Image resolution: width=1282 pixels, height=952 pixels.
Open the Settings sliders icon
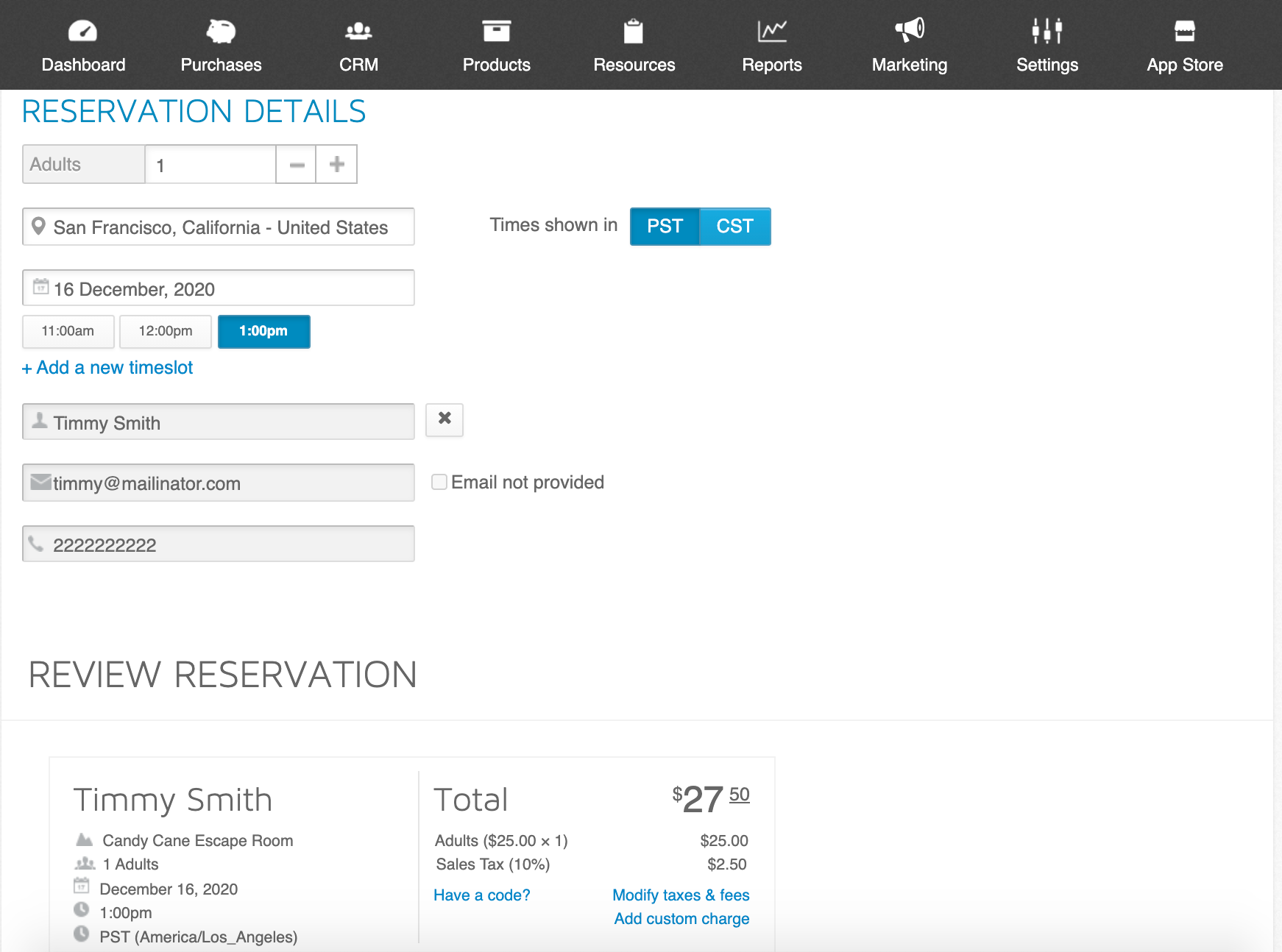(x=1047, y=31)
